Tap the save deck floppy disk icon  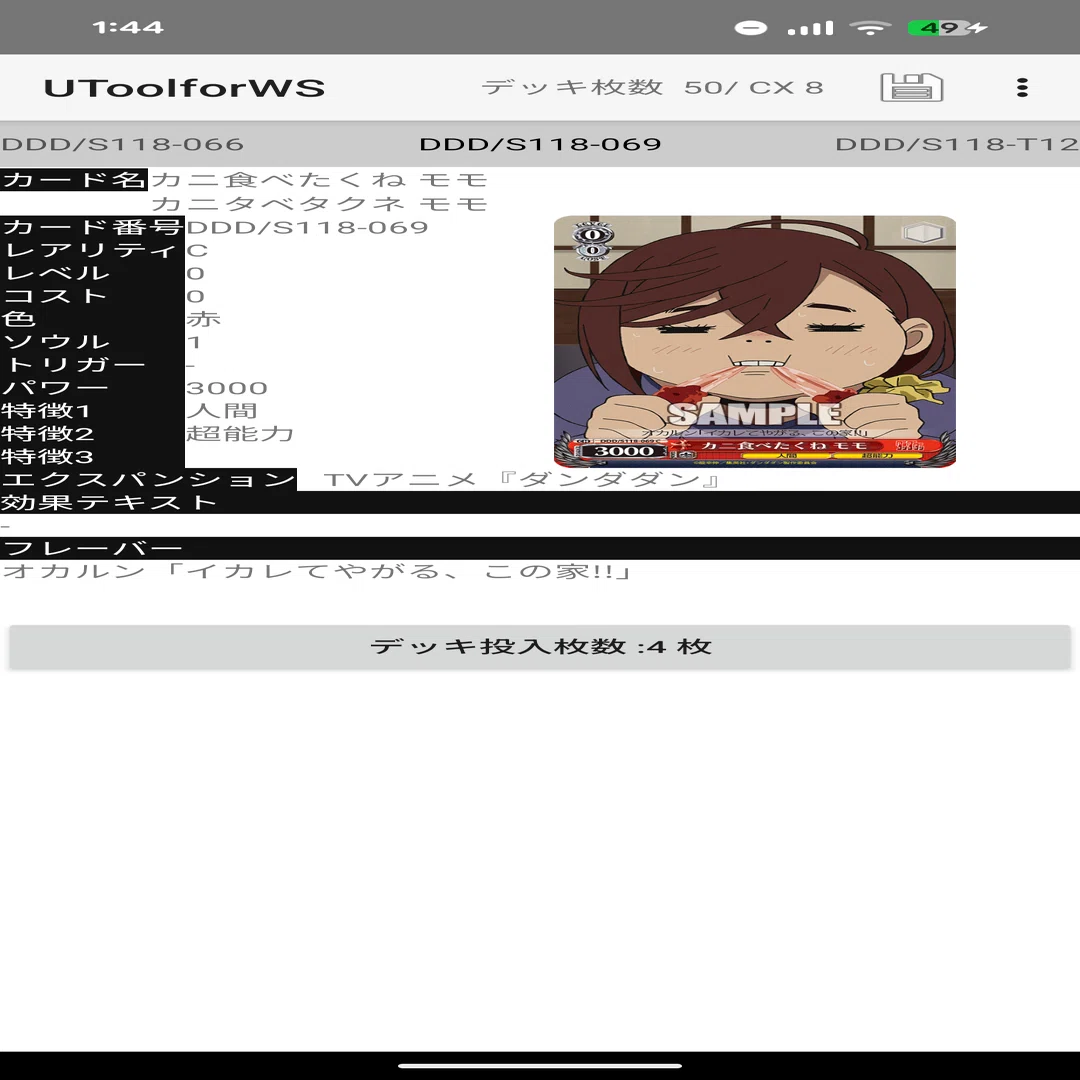click(911, 87)
